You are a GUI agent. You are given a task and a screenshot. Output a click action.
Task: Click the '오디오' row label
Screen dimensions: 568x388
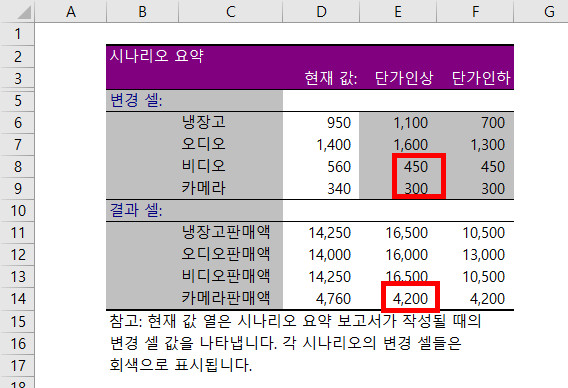pyautogui.click(x=204, y=144)
